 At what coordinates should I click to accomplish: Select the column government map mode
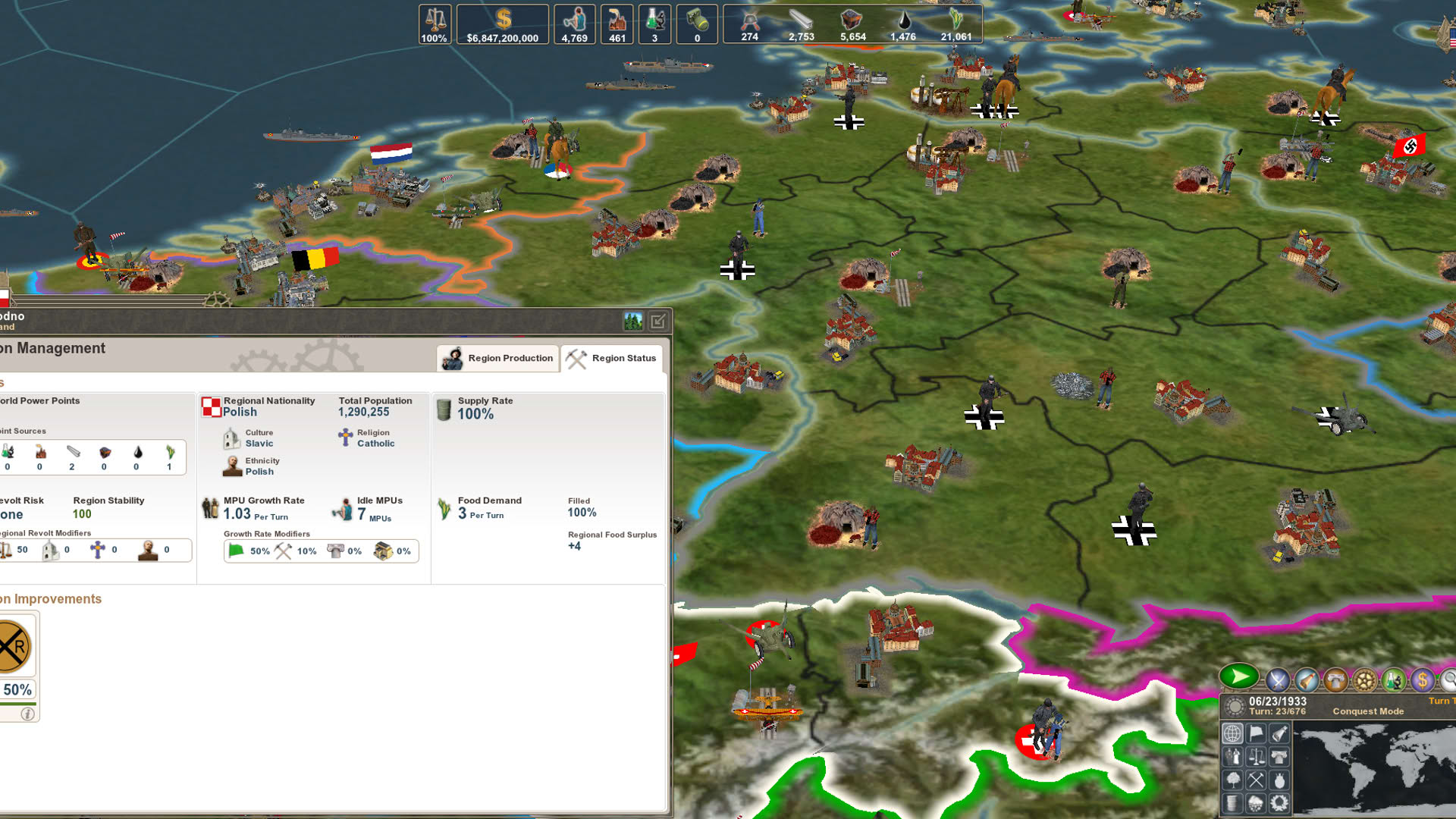[x=1279, y=757]
